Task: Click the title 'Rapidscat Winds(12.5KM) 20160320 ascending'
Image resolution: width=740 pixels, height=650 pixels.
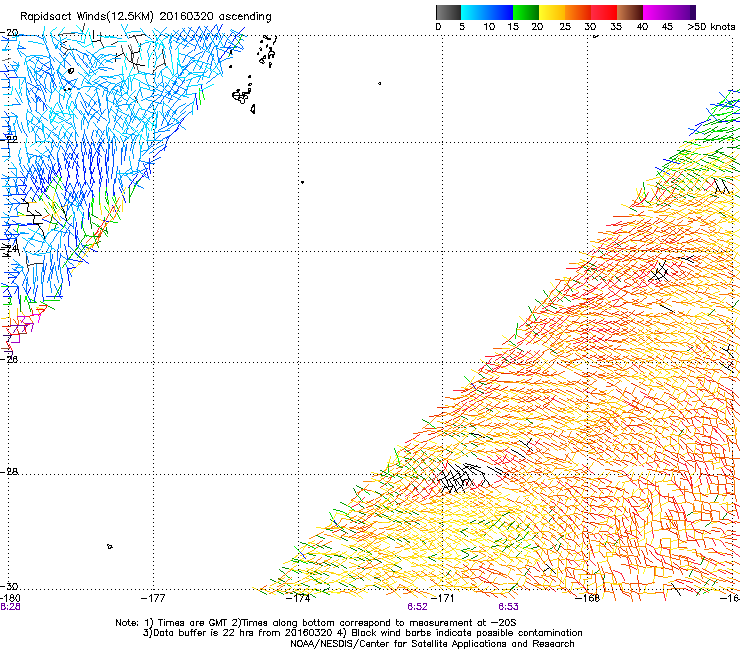Action: click(146, 16)
